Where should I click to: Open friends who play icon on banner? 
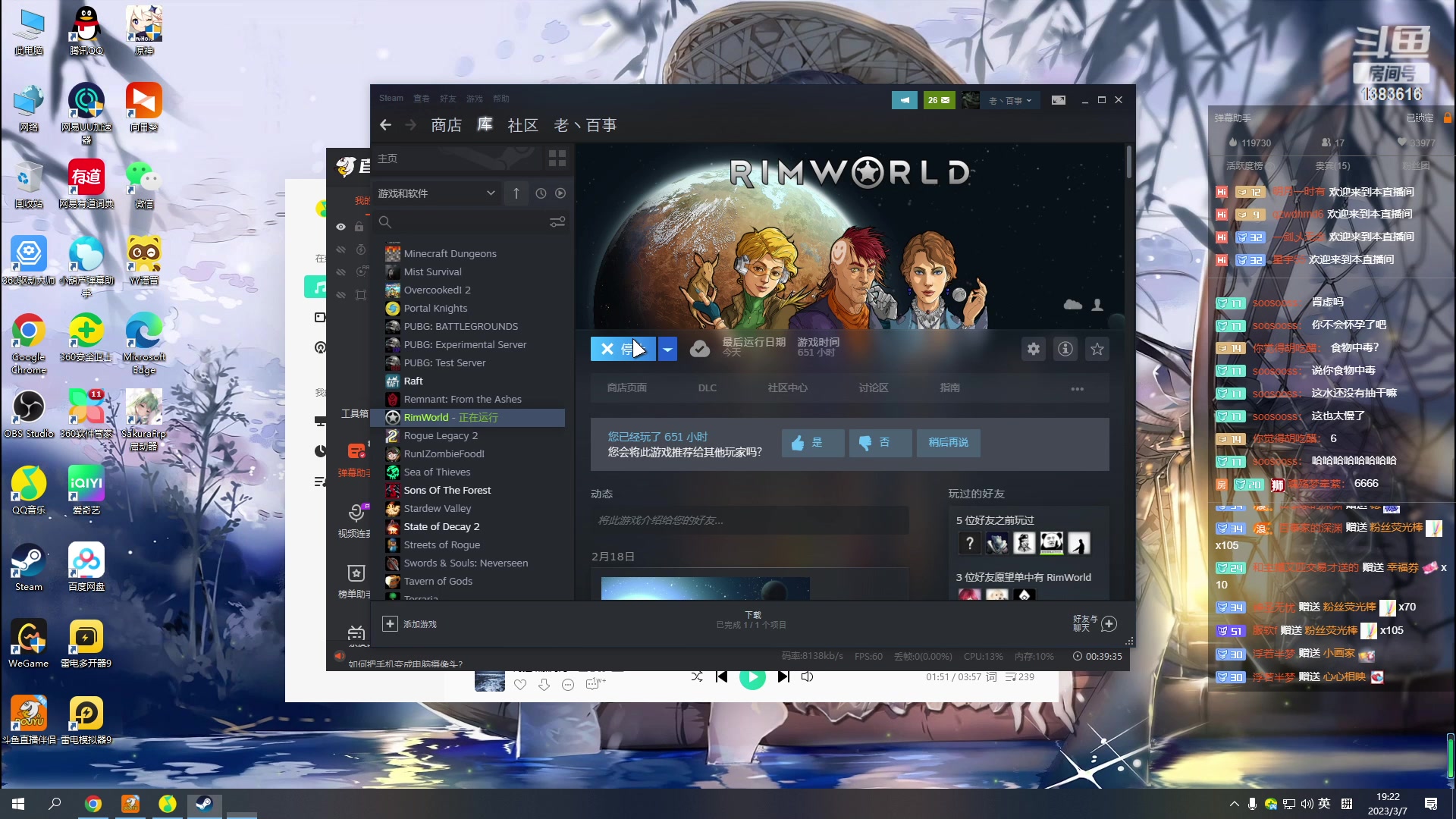point(1097,305)
